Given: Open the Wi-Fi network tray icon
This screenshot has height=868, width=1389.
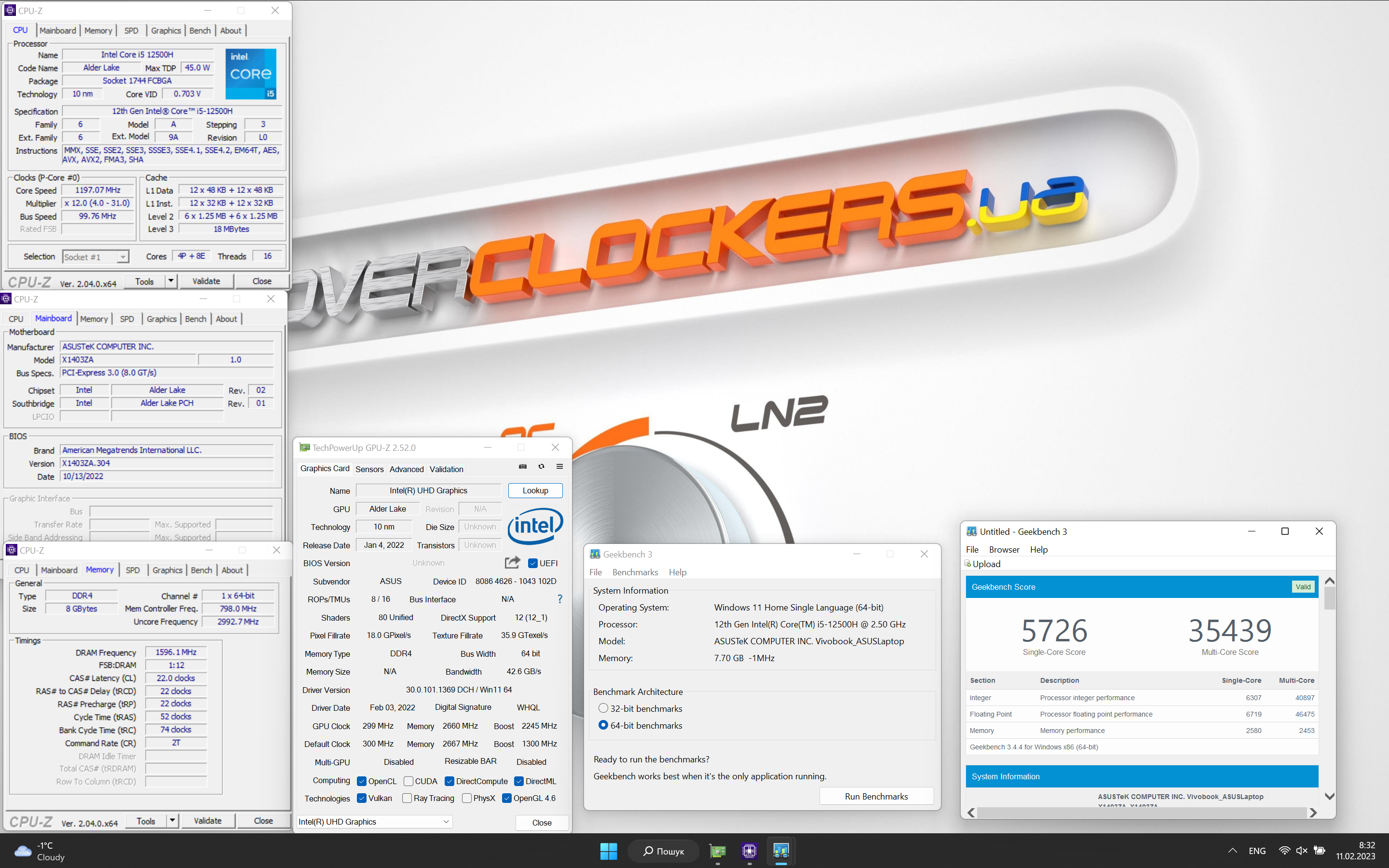Looking at the screenshot, I should (x=1284, y=851).
